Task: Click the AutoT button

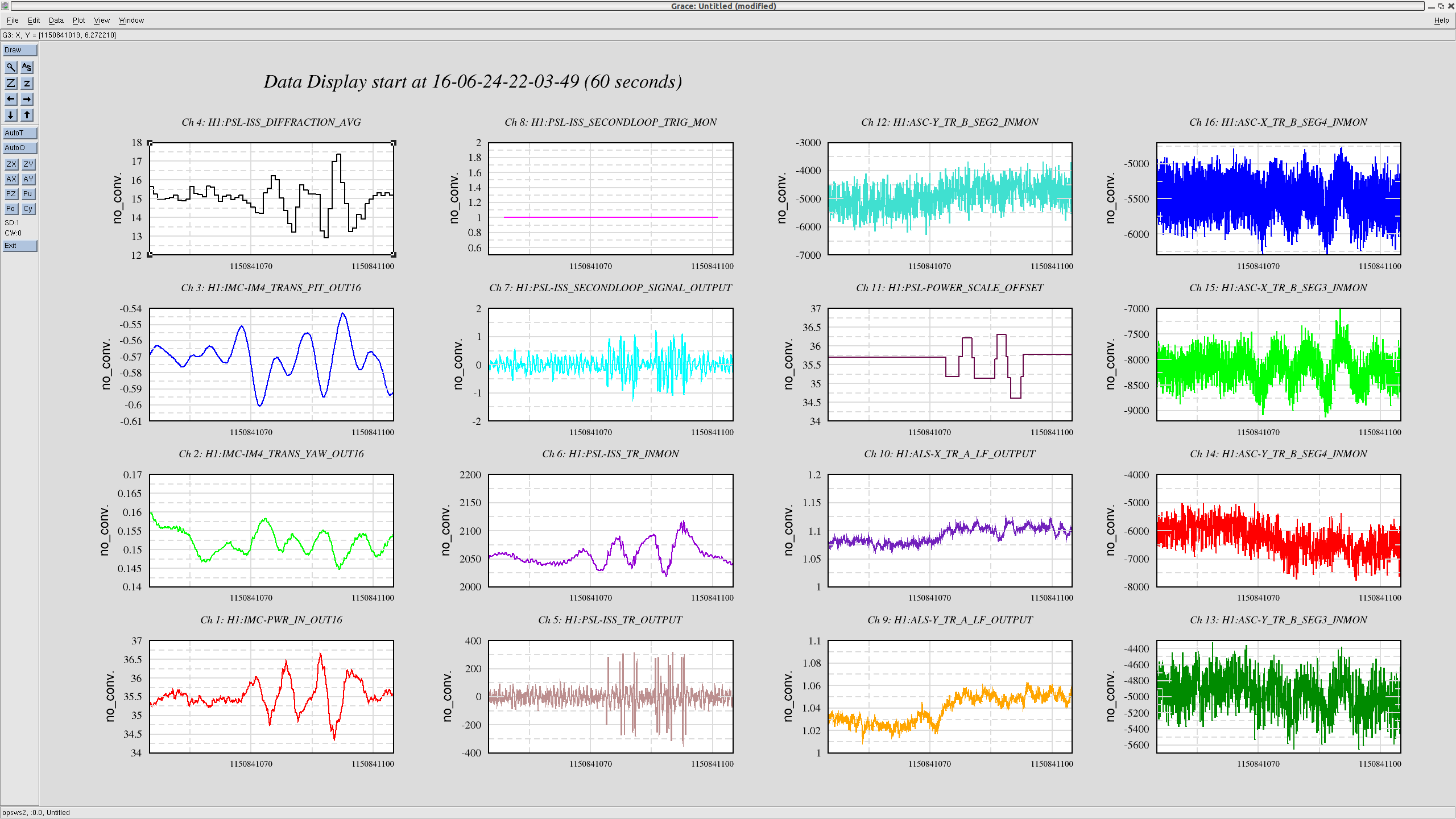Action: pyautogui.click(x=19, y=133)
